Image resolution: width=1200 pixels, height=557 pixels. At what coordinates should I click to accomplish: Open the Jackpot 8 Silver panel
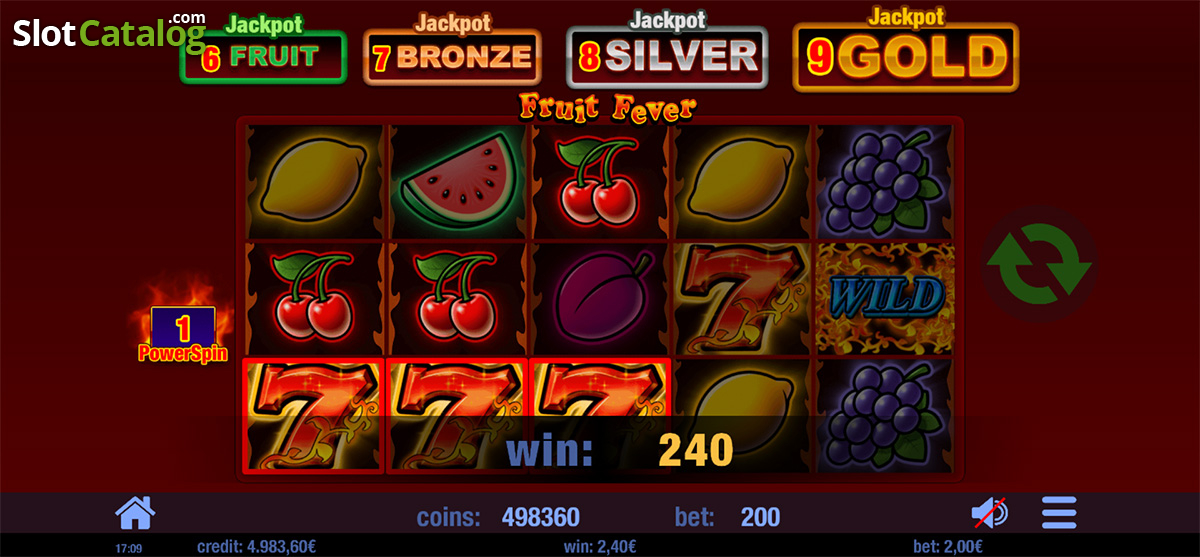pyautogui.click(x=667, y=48)
